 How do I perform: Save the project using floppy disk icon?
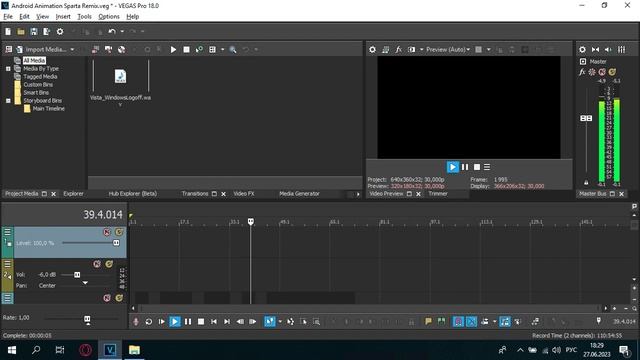point(34,31)
